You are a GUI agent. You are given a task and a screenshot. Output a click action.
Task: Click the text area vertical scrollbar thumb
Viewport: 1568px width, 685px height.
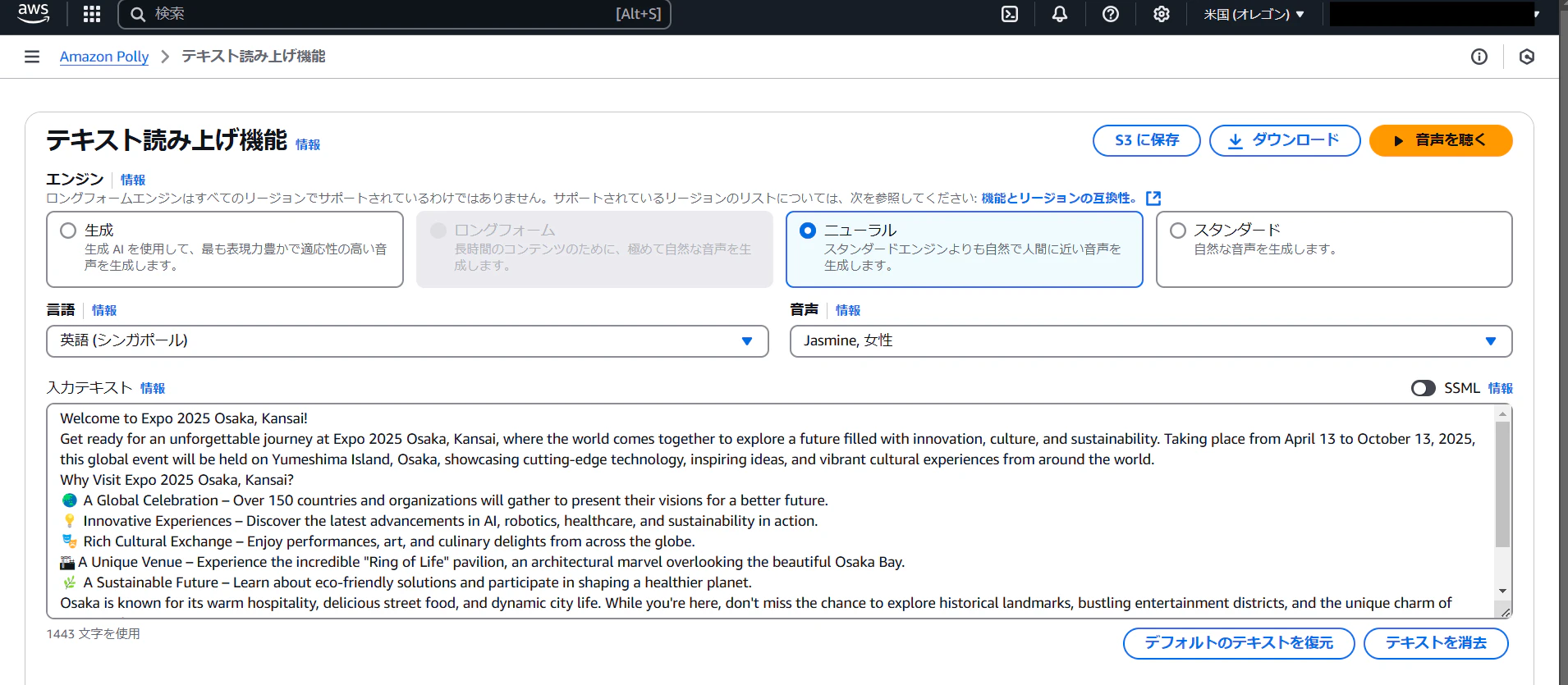(1502, 484)
